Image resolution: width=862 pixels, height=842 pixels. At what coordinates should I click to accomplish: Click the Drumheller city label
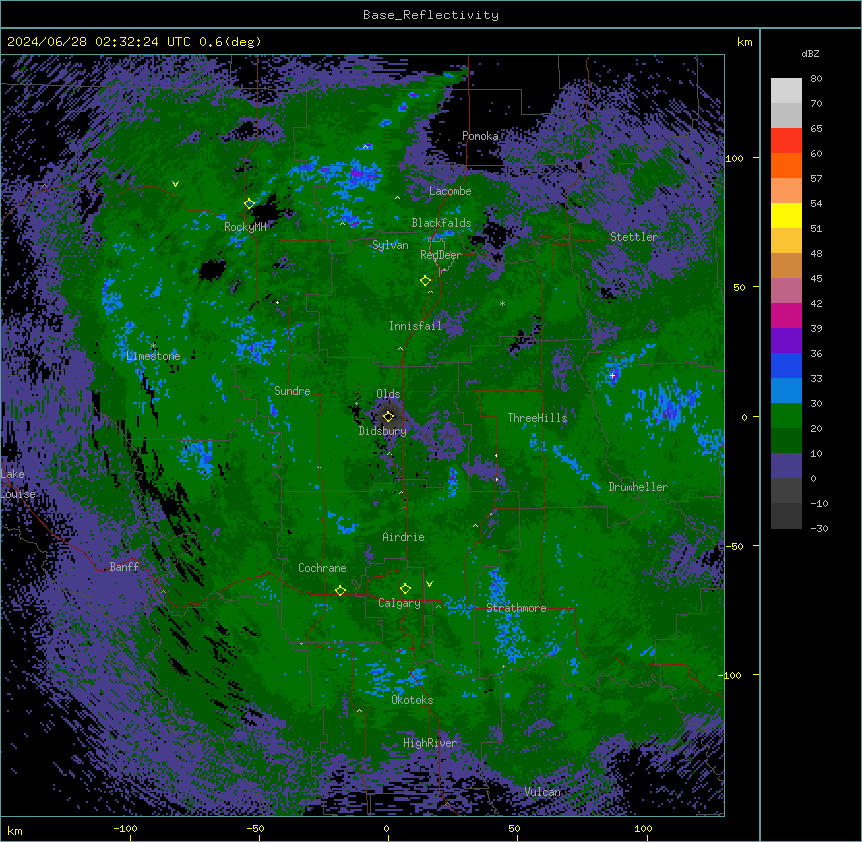click(638, 487)
